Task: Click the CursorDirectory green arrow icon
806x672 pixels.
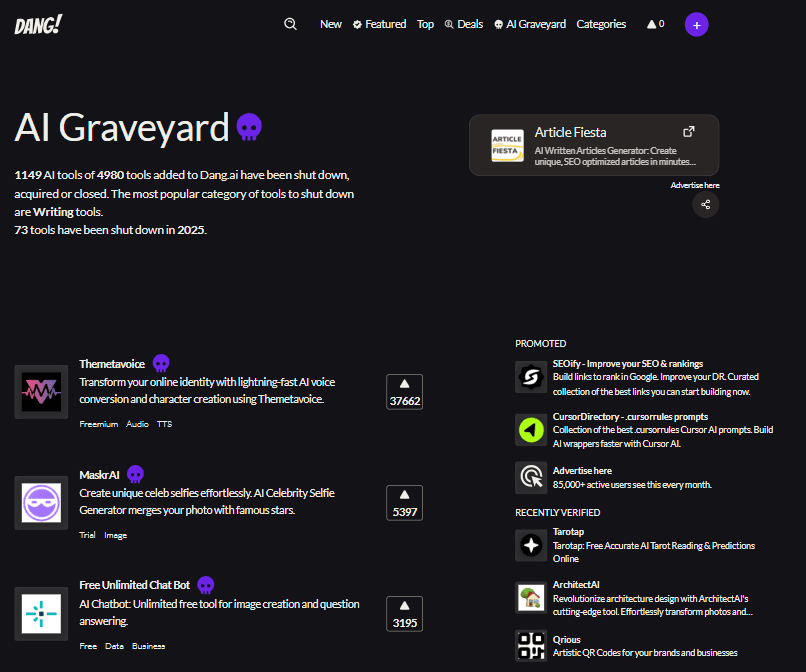Action: coord(531,430)
